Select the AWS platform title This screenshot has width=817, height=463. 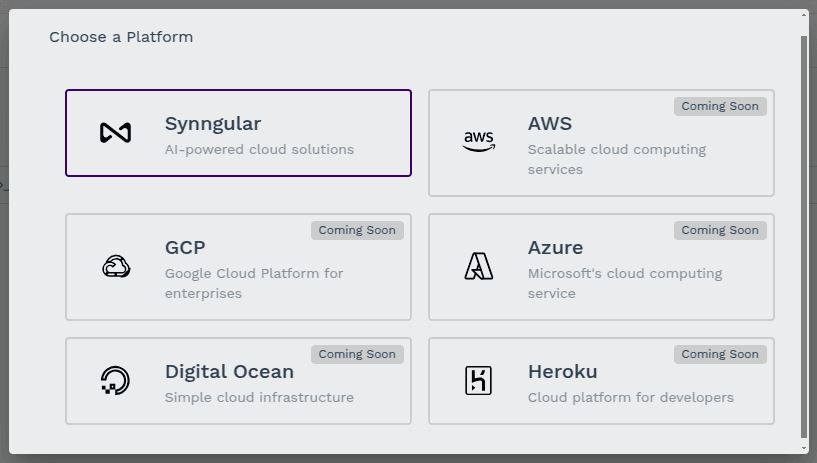pos(549,124)
